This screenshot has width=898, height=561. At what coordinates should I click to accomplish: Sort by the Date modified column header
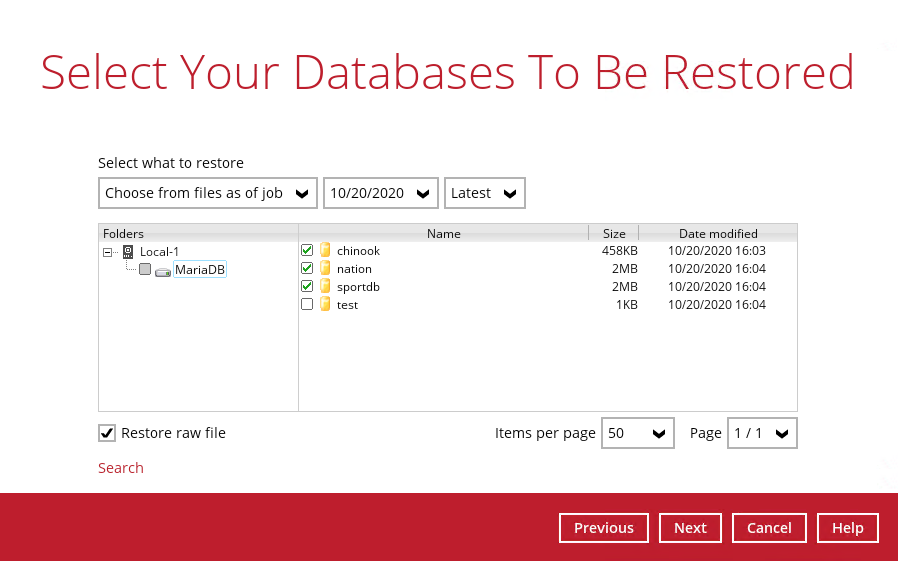[717, 234]
